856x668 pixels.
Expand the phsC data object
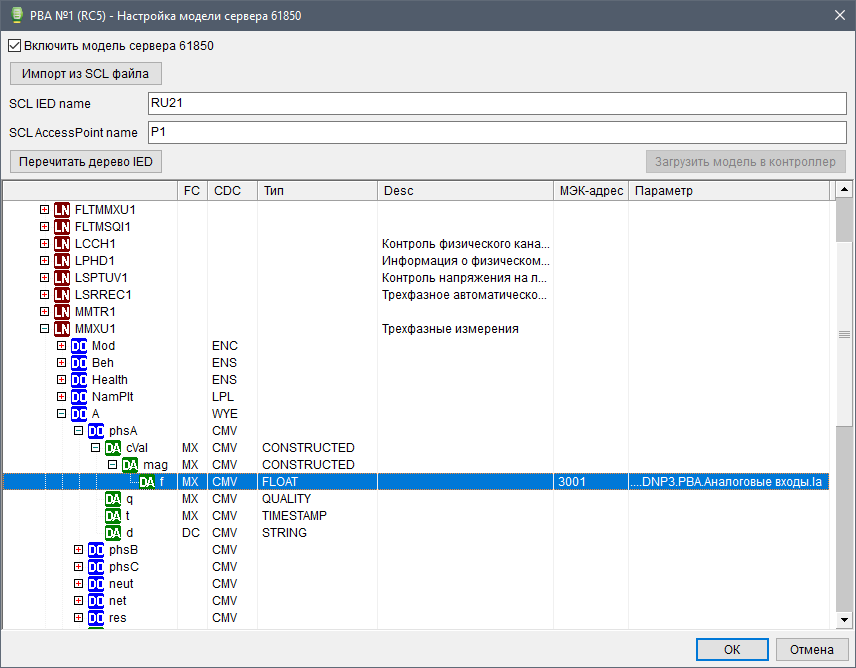(x=79, y=567)
